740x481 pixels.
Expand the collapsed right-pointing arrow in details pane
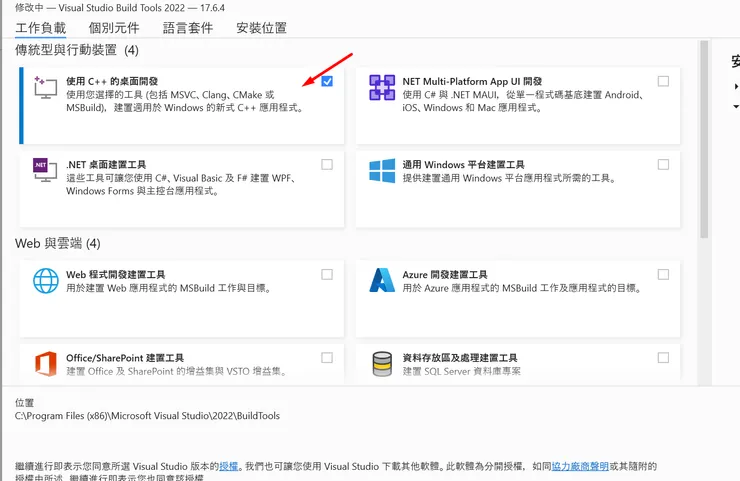click(736, 86)
